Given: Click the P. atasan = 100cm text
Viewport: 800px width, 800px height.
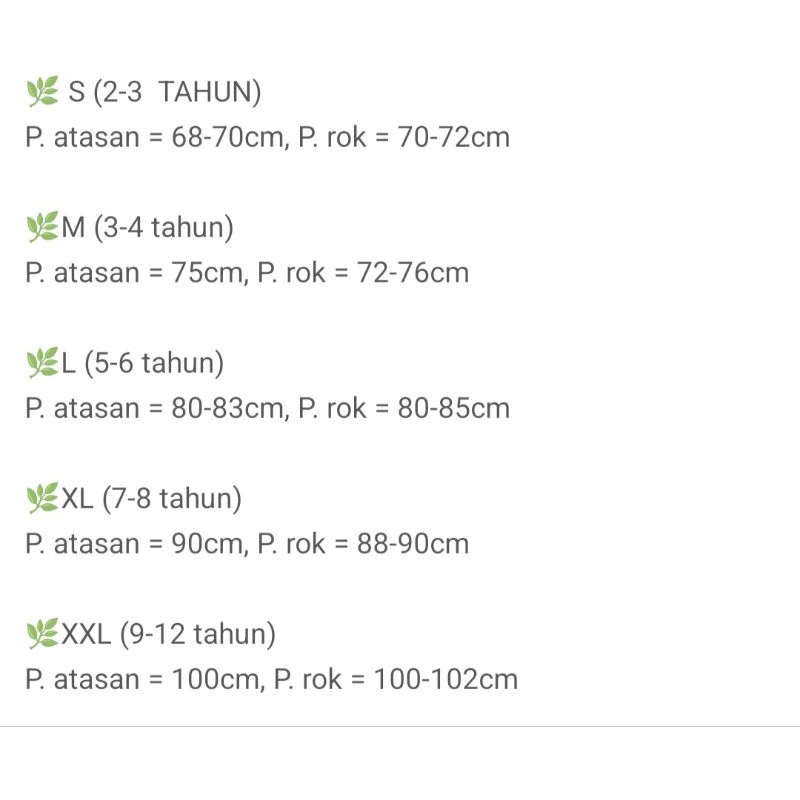Looking at the screenshot, I should (144, 680).
